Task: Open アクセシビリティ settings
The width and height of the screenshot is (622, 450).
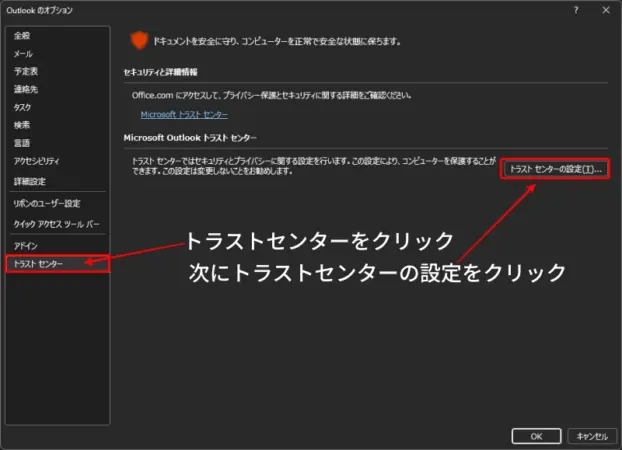Action: [36, 161]
